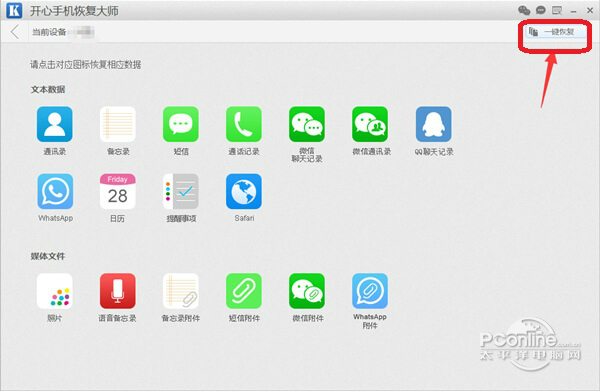Click the 媒体文件 section heading
This screenshot has height=391, width=600.
pos(48,256)
